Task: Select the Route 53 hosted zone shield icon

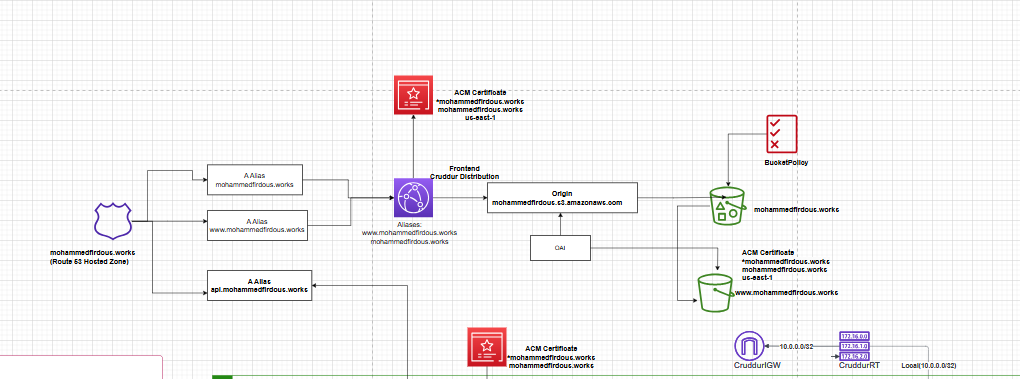Action: (x=113, y=220)
